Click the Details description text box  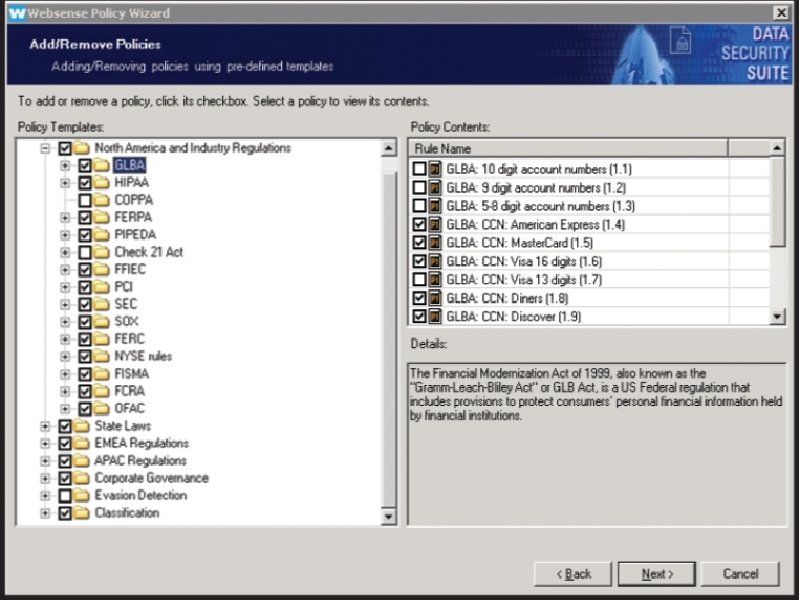pyautogui.click(x=596, y=444)
